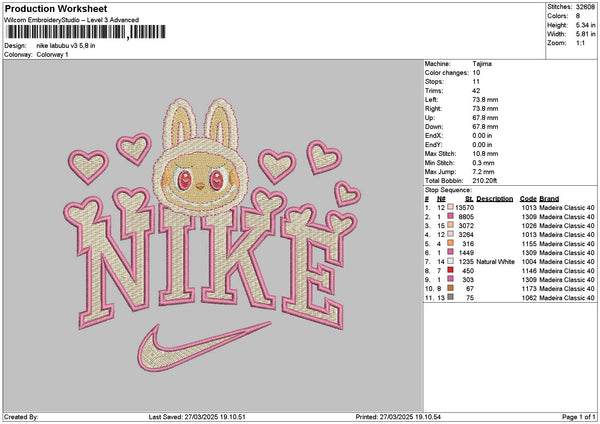Image resolution: width=600 pixels, height=424 pixels.
Task: Pick the swatch in the 3072-stitch row
Action: [x=450, y=225]
